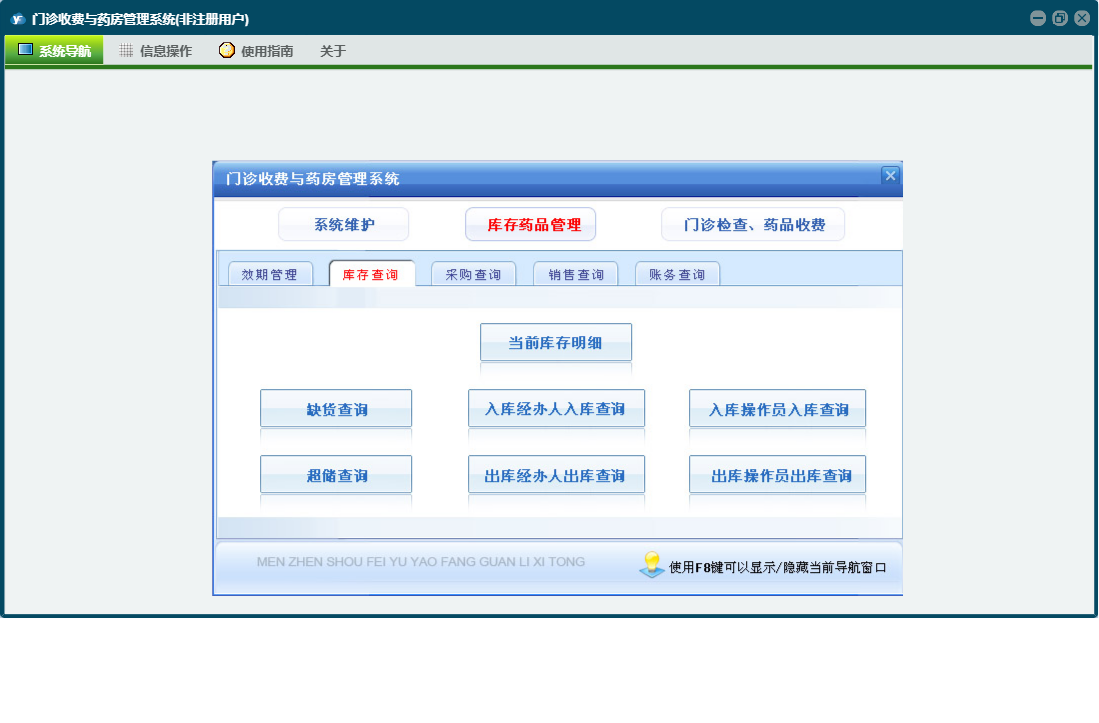
Task: Close the main application window
Action: [1081, 18]
